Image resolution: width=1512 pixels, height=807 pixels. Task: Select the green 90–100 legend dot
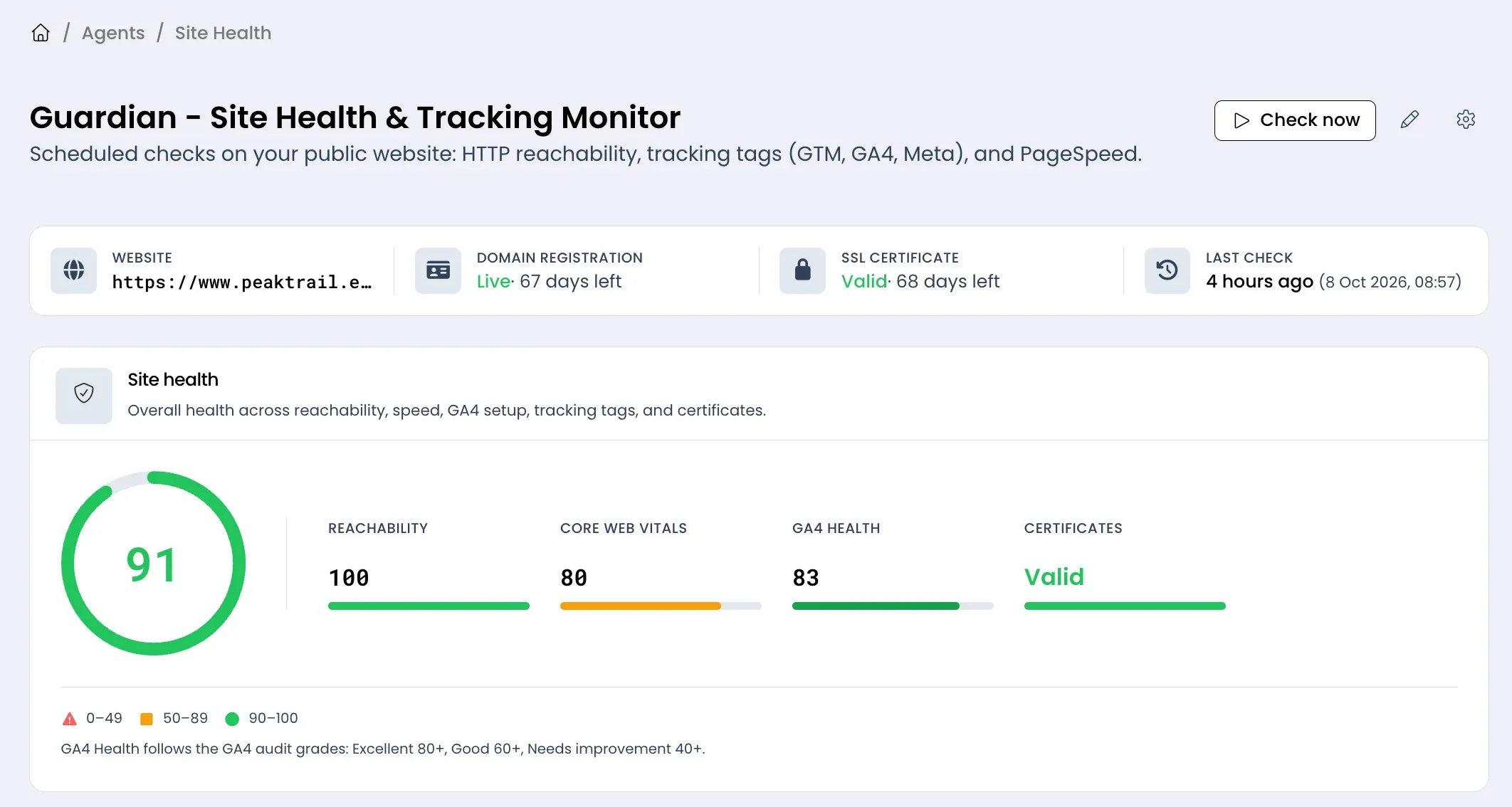point(232,719)
